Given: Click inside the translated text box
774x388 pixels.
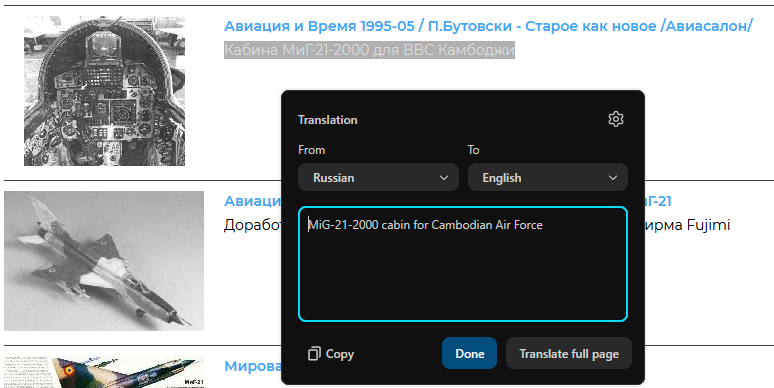Looking at the screenshot, I should coord(463,264).
